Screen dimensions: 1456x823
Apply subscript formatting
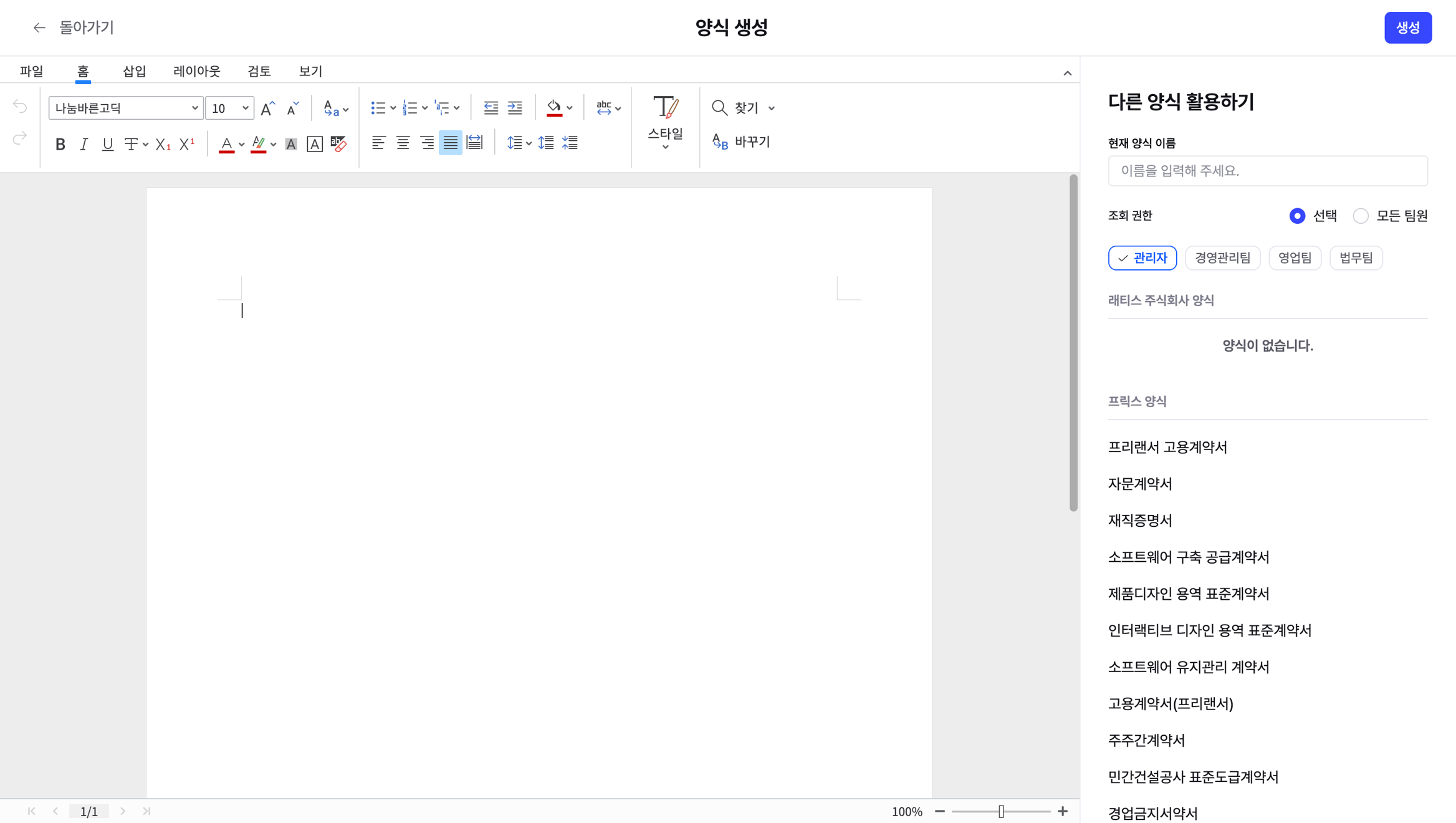click(163, 144)
